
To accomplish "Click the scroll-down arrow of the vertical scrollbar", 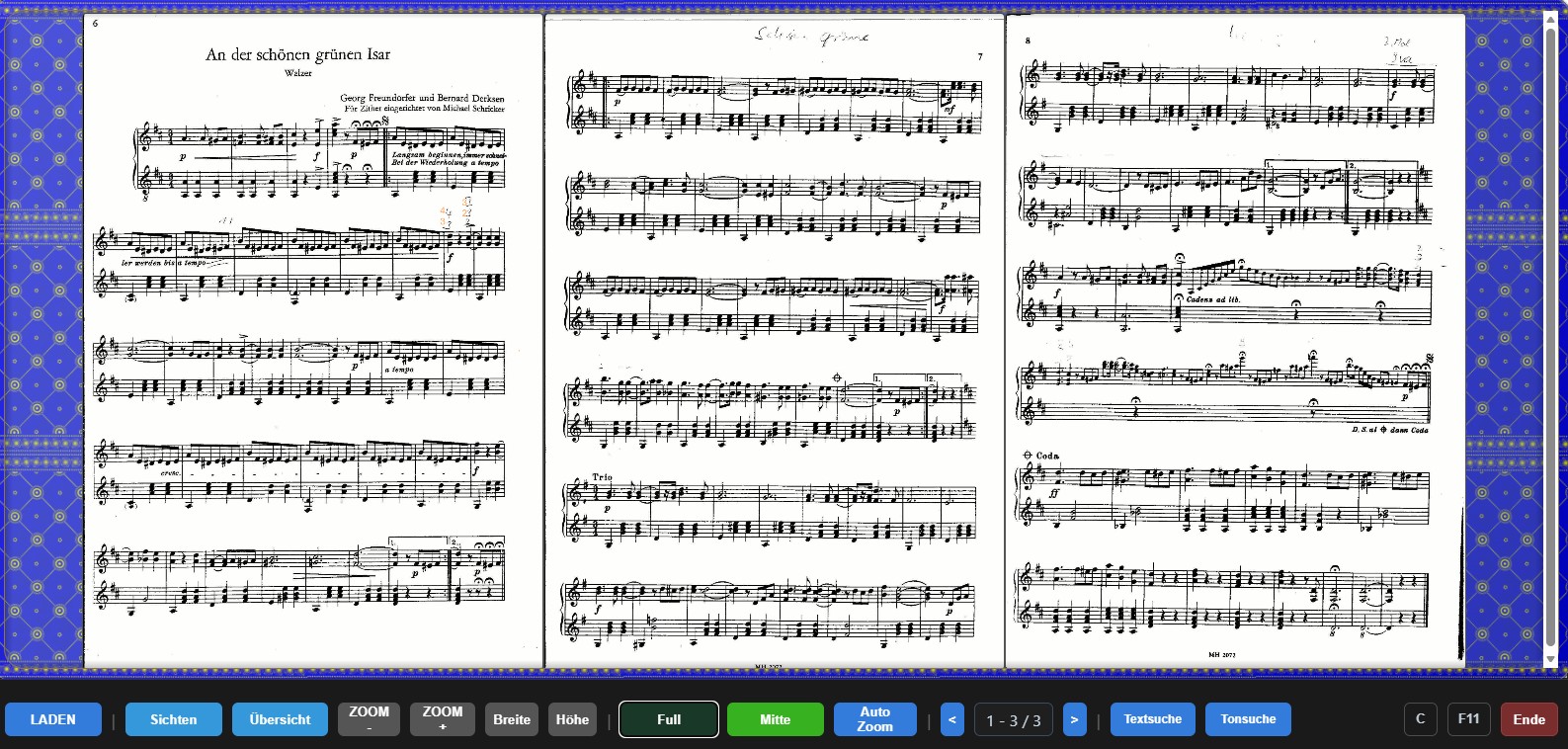I will pyautogui.click(x=1550, y=659).
